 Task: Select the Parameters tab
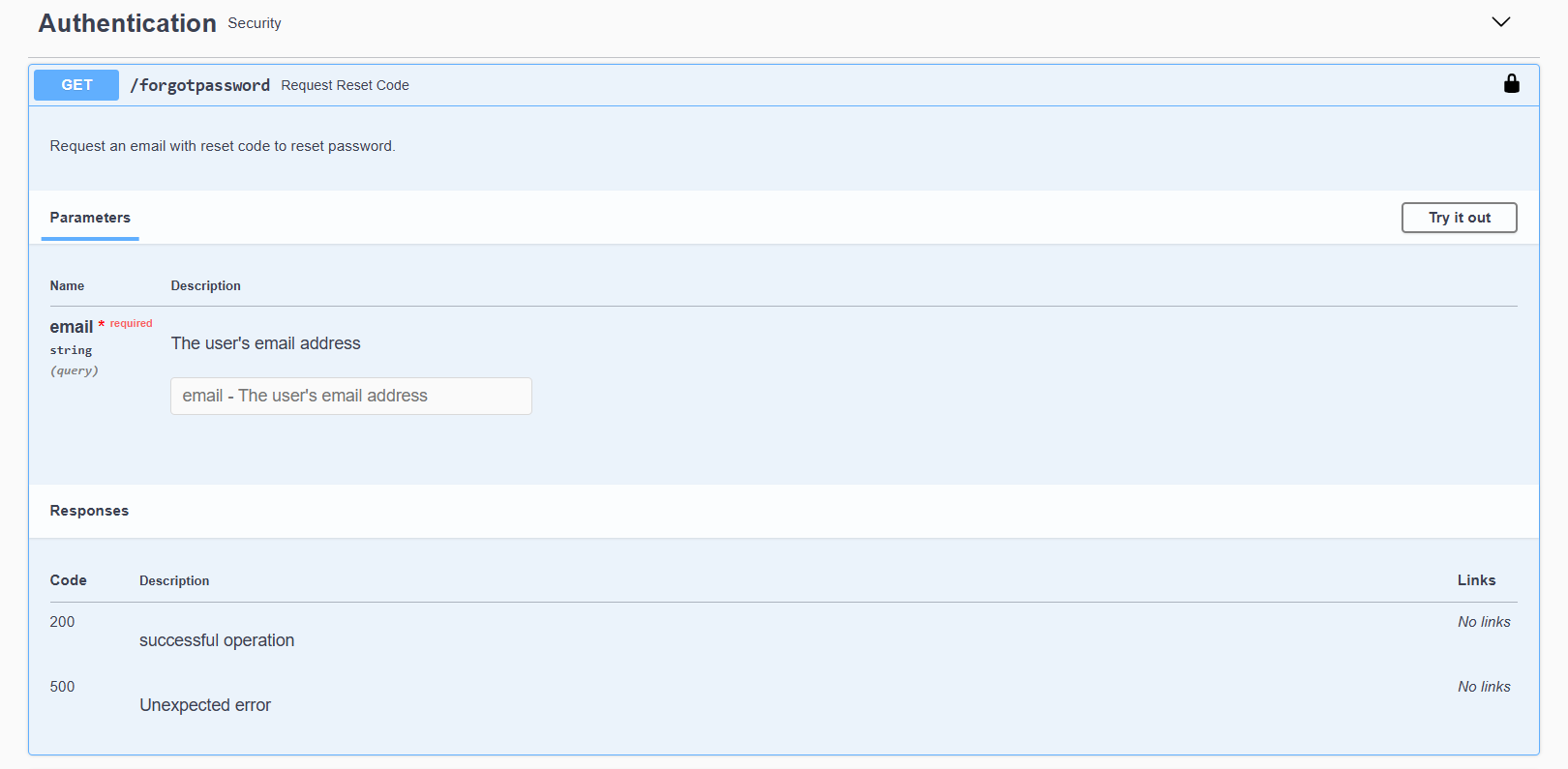pos(90,218)
